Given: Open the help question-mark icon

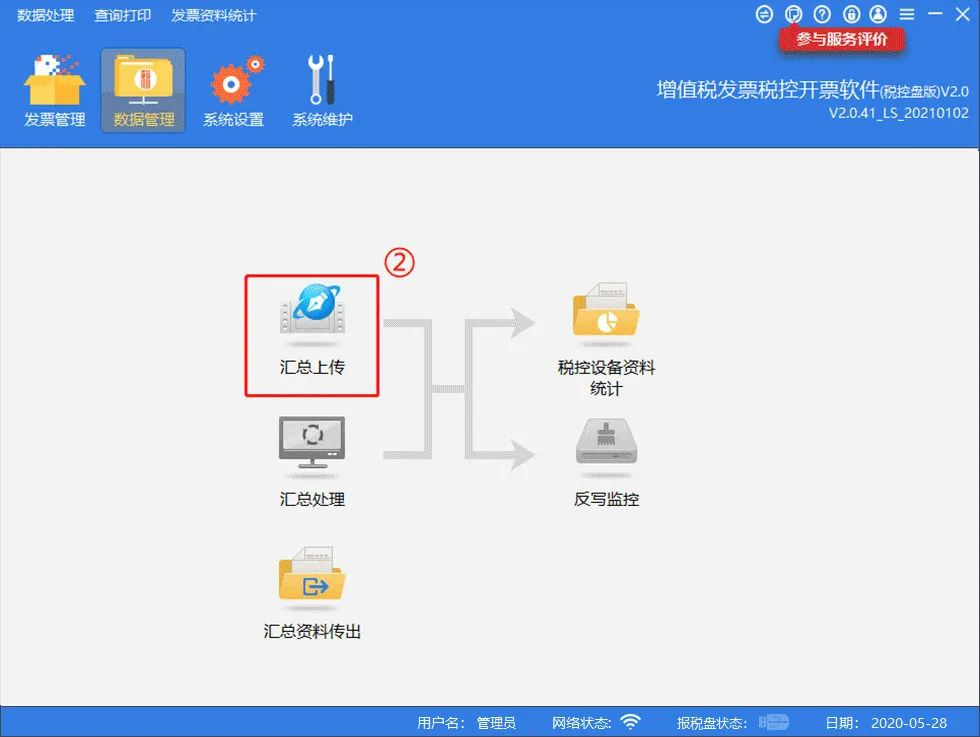Looking at the screenshot, I should pos(822,14).
